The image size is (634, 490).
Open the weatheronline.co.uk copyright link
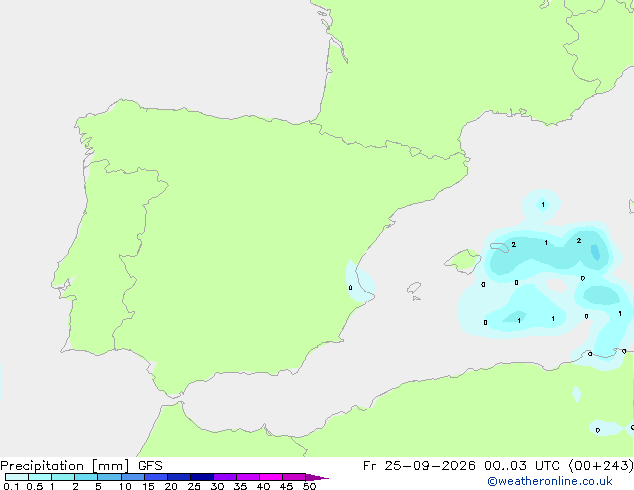coord(550,482)
